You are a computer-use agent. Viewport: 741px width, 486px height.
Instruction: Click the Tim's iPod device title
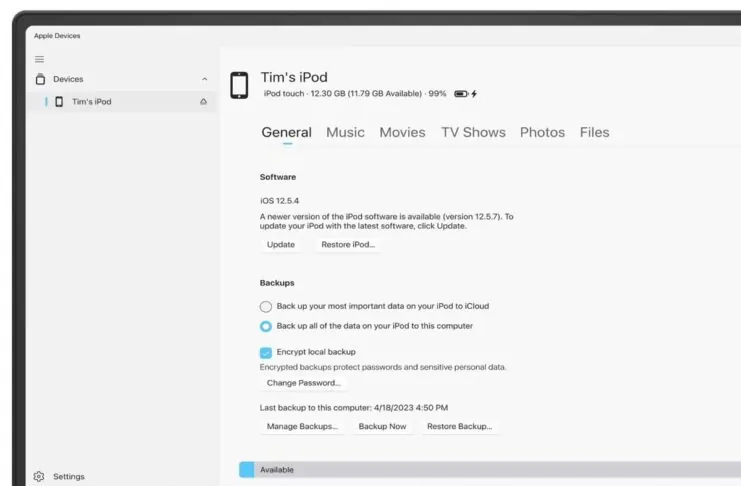pos(294,77)
